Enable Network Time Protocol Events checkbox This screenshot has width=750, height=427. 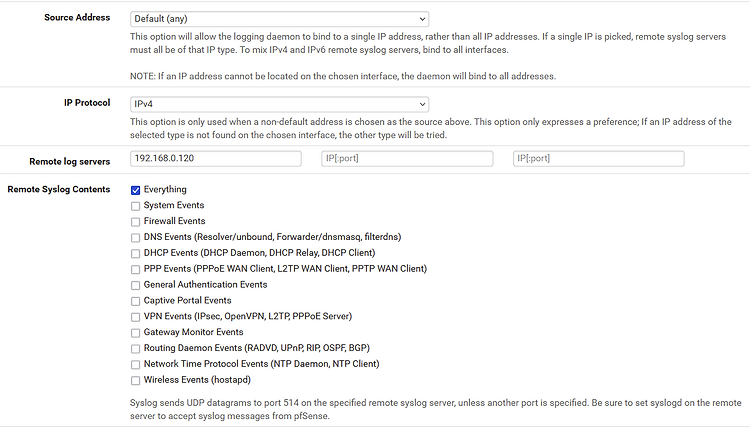click(x=135, y=364)
